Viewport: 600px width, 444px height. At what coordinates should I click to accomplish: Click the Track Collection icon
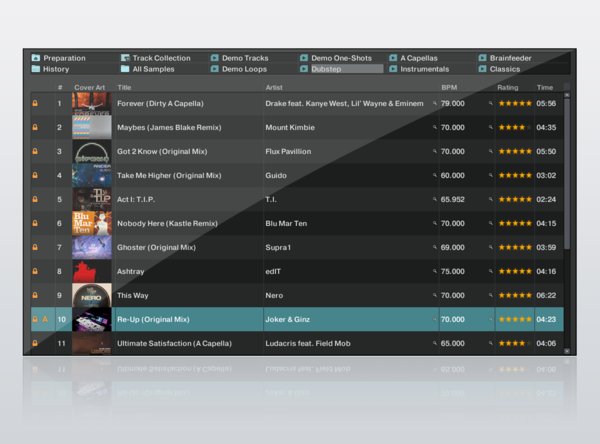[x=125, y=58]
